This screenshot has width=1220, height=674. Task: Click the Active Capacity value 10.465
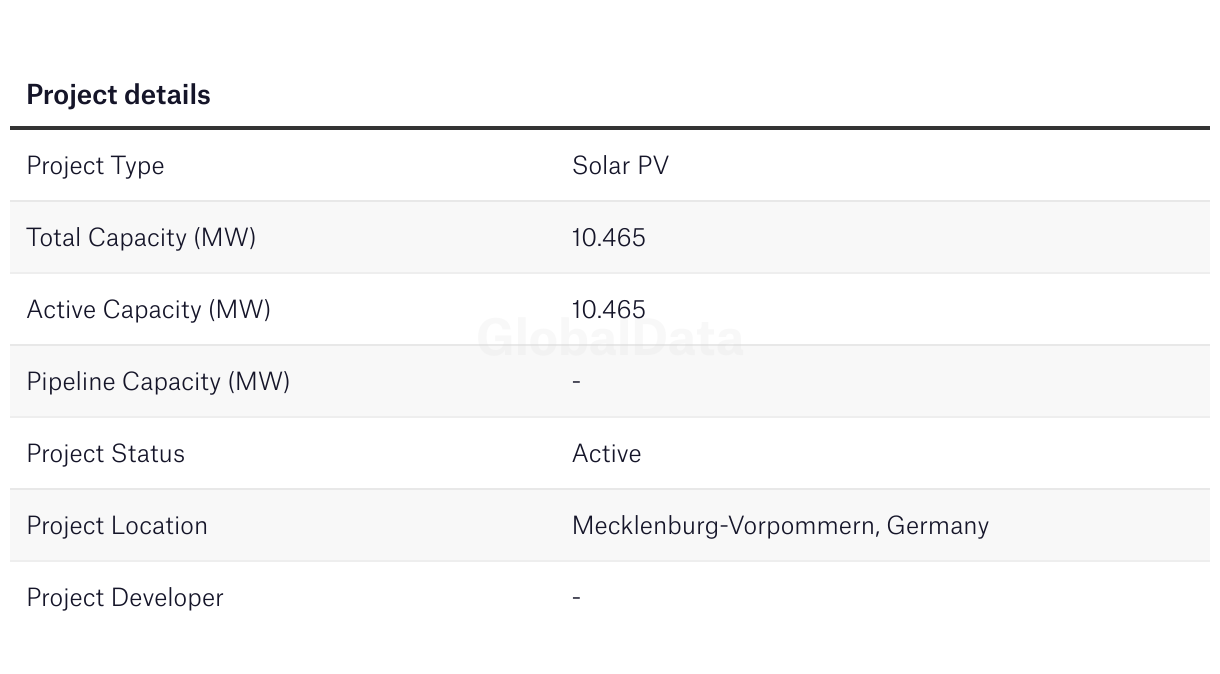click(609, 310)
